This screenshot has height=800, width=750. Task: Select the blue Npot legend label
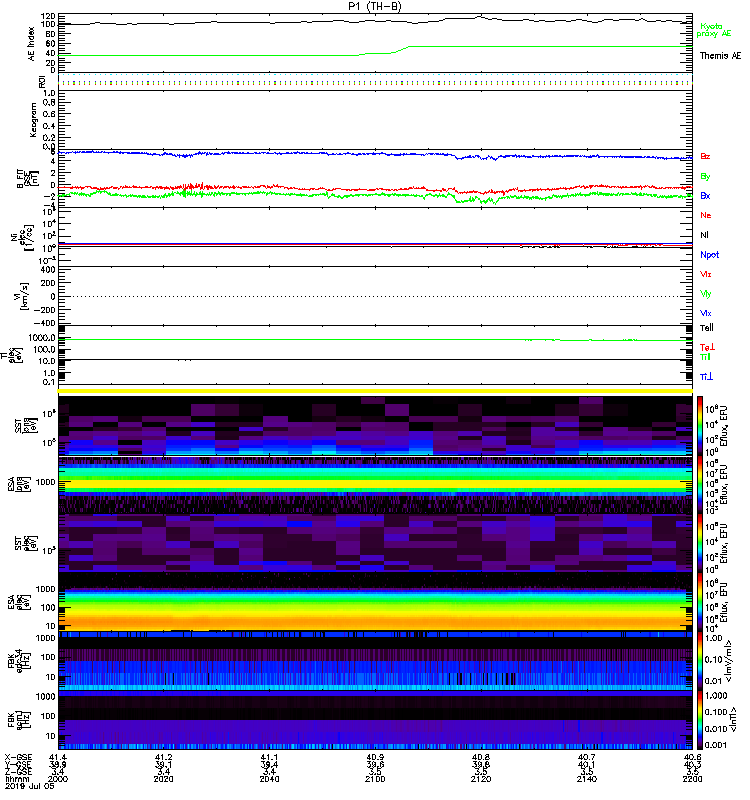coord(709,255)
